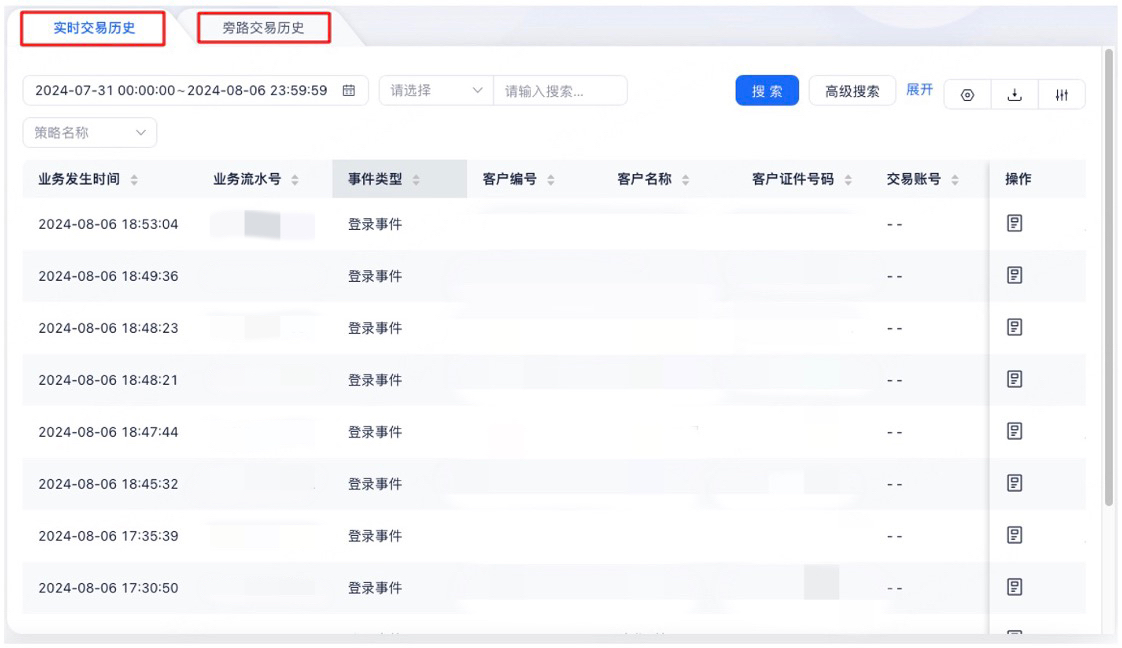Click the timestamp 2024-08-06 18:53:04
Image resolution: width=1122 pixels, height=648 pixels.
tap(108, 224)
